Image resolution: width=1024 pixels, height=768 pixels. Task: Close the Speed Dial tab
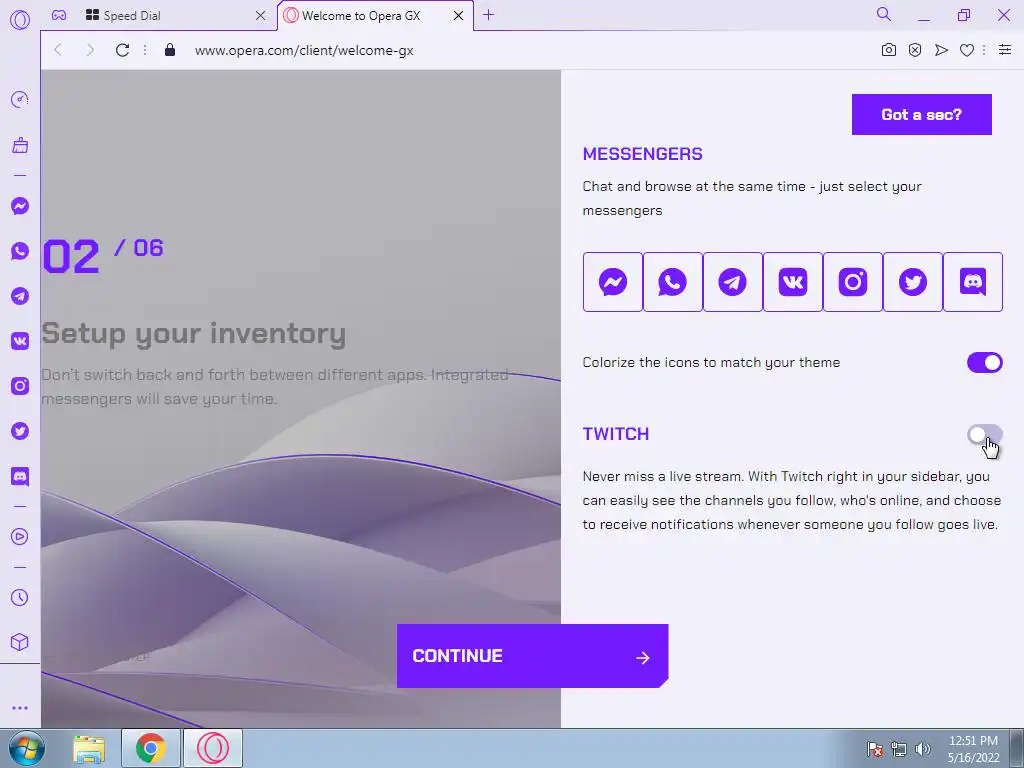click(x=261, y=16)
